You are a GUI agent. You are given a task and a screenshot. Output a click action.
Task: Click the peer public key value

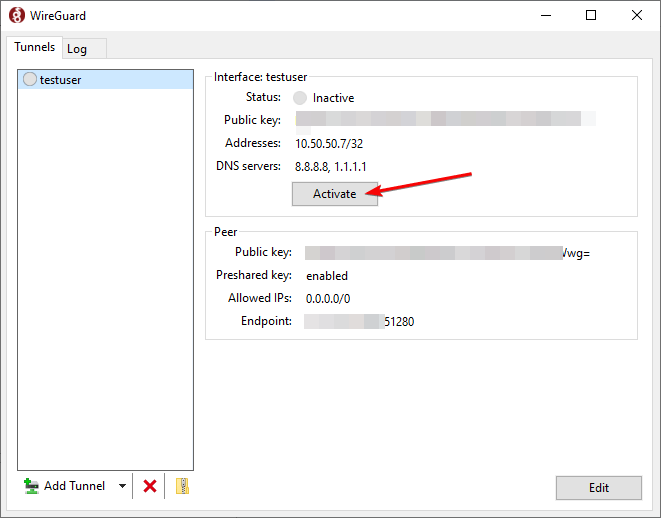coord(447,253)
